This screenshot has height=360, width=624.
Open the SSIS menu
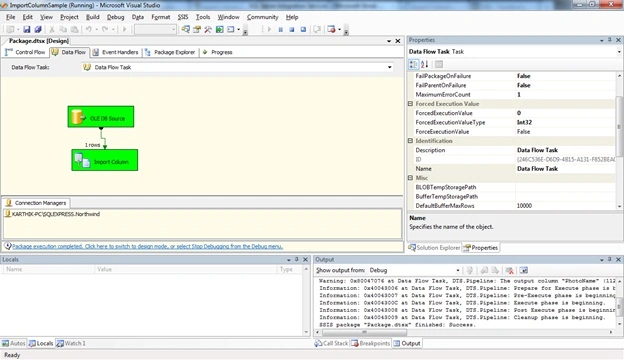point(183,17)
